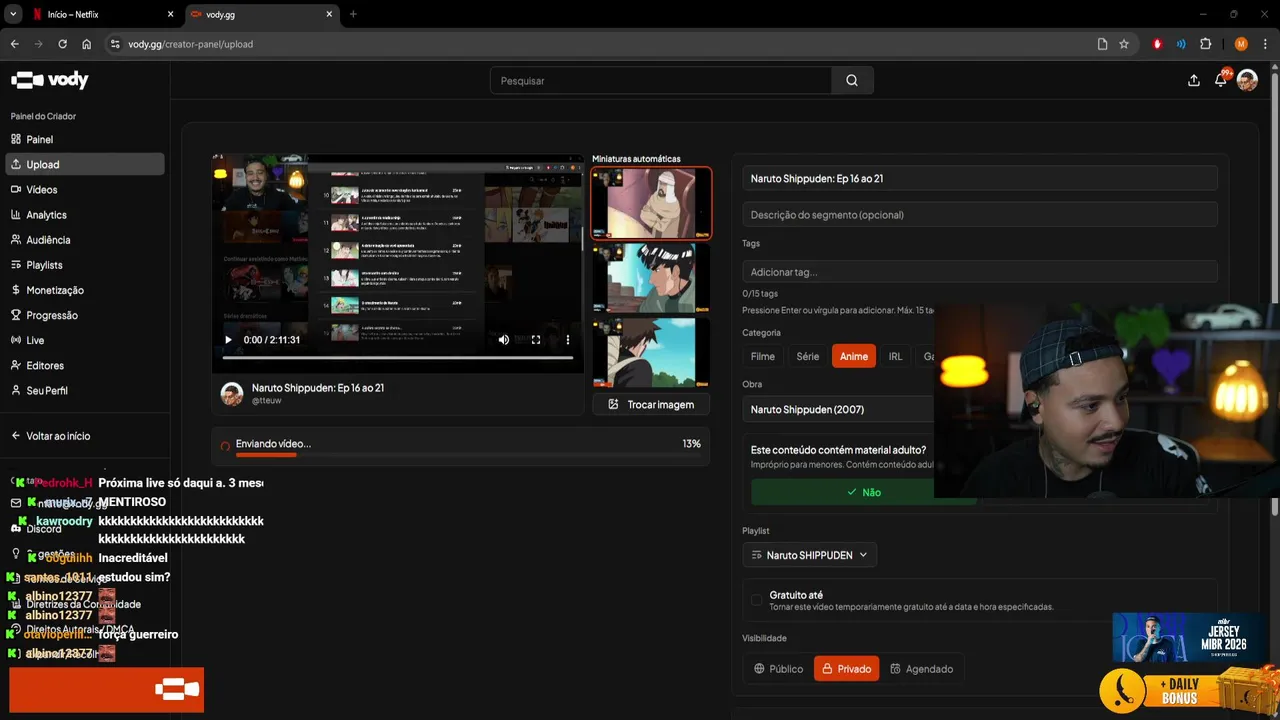The width and height of the screenshot is (1280, 720).
Task: Open the browser extensions puzzle icon
Action: 1205,44
